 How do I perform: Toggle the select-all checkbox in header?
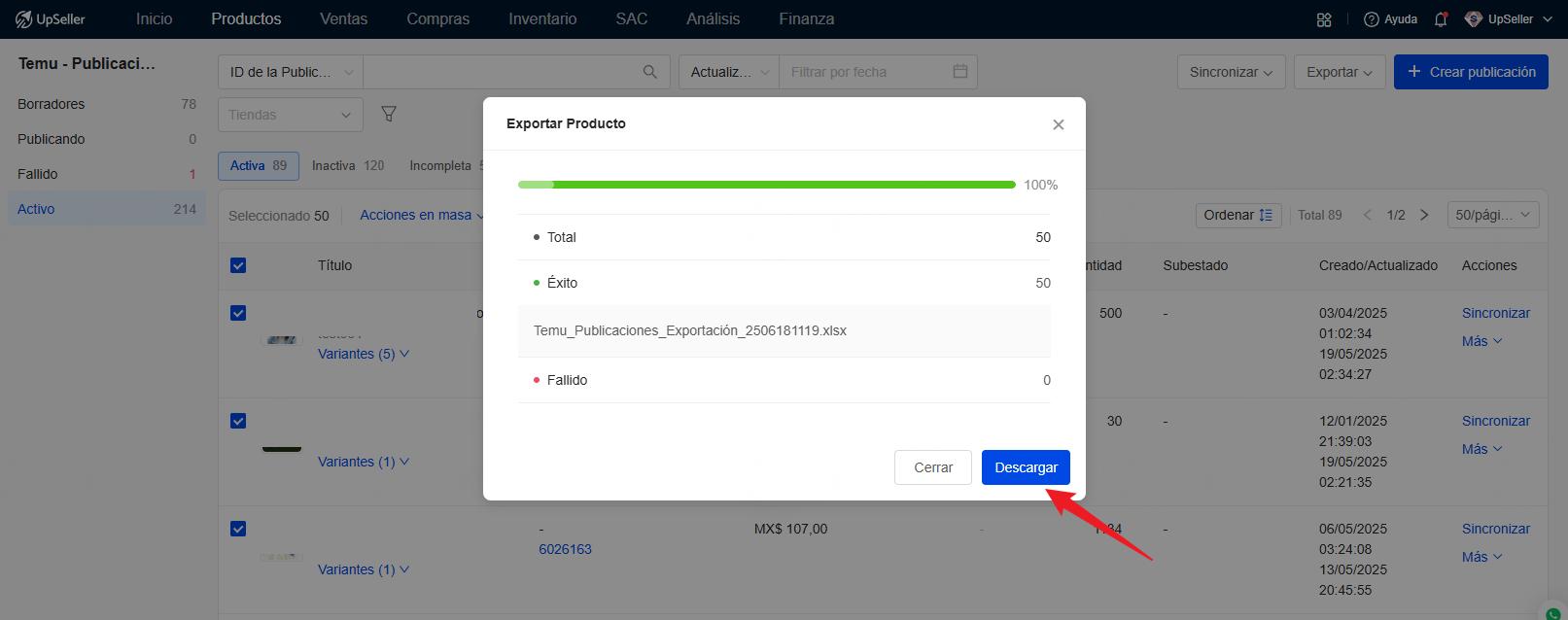(238, 265)
